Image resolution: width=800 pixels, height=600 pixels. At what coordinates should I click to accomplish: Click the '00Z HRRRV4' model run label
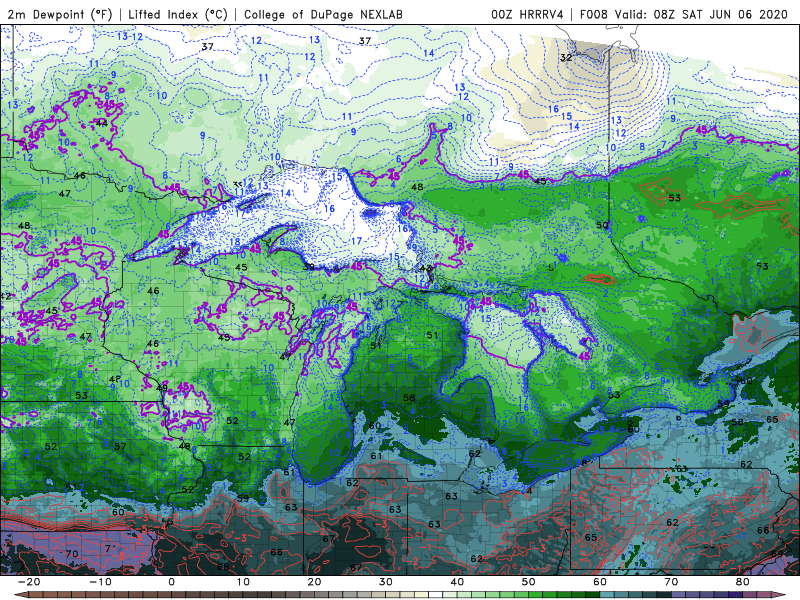pyautogui.click(x=527, y=14)
